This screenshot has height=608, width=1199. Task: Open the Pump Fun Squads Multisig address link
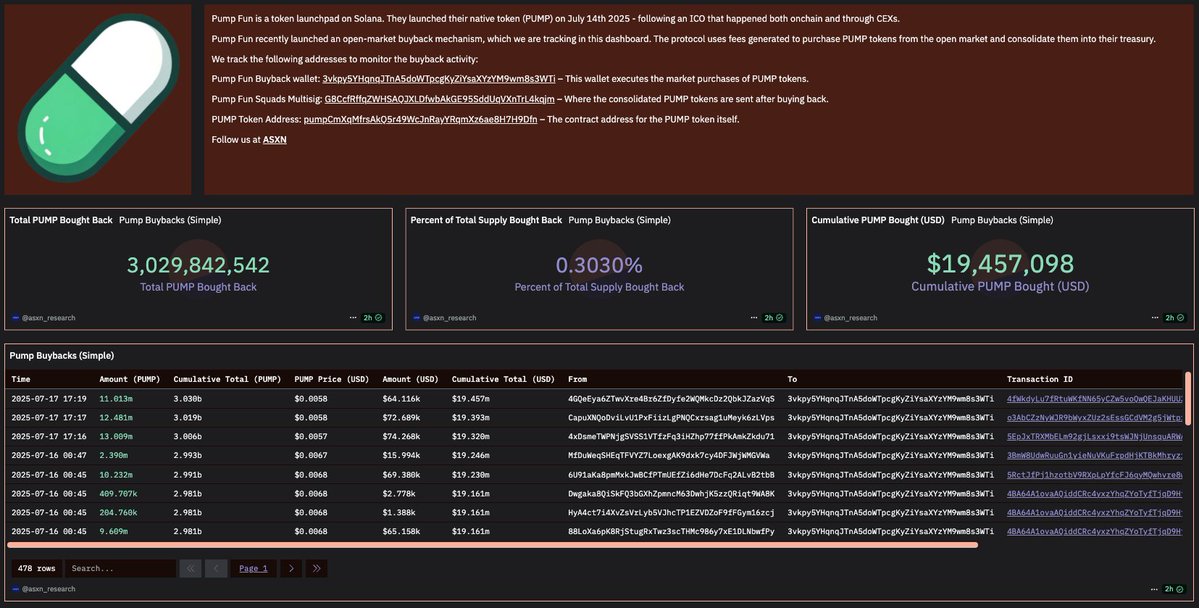click(x=440, y=99)
